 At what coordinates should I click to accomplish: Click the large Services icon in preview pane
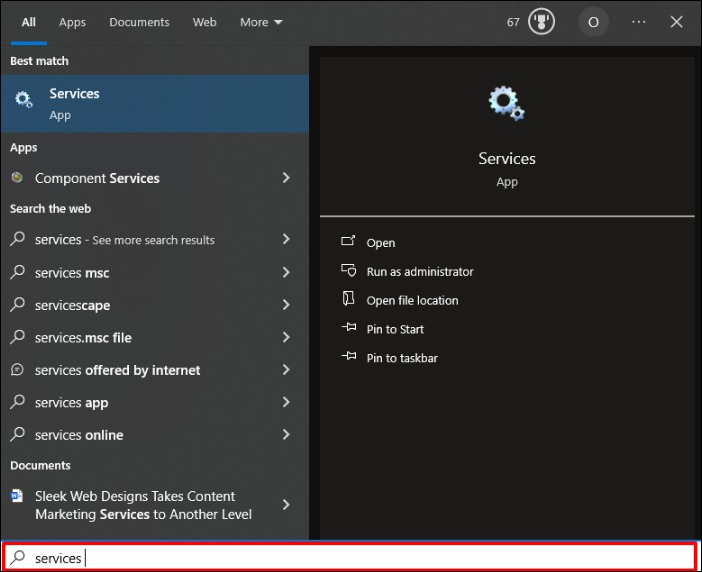point(506,104)
